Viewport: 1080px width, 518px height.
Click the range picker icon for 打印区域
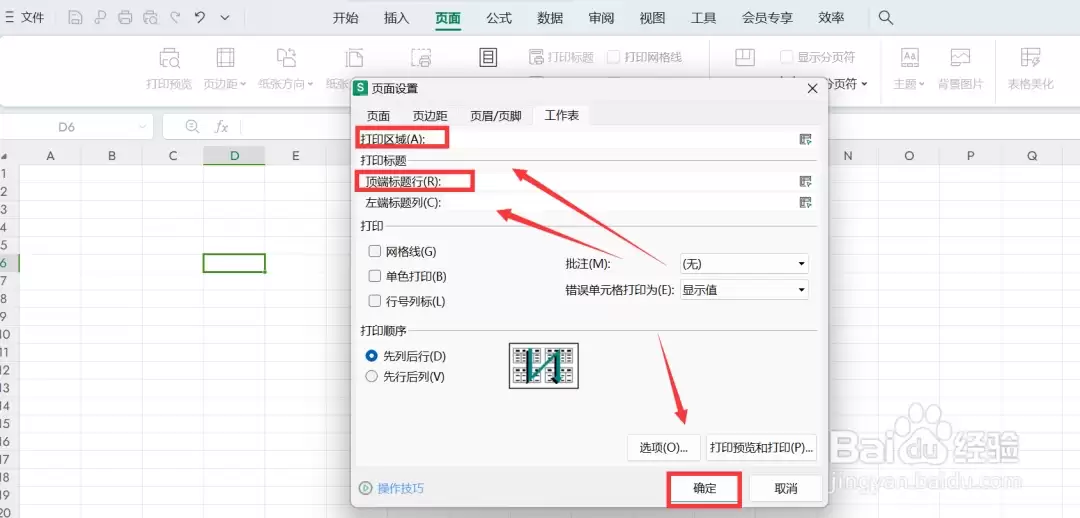coord(805,139)
